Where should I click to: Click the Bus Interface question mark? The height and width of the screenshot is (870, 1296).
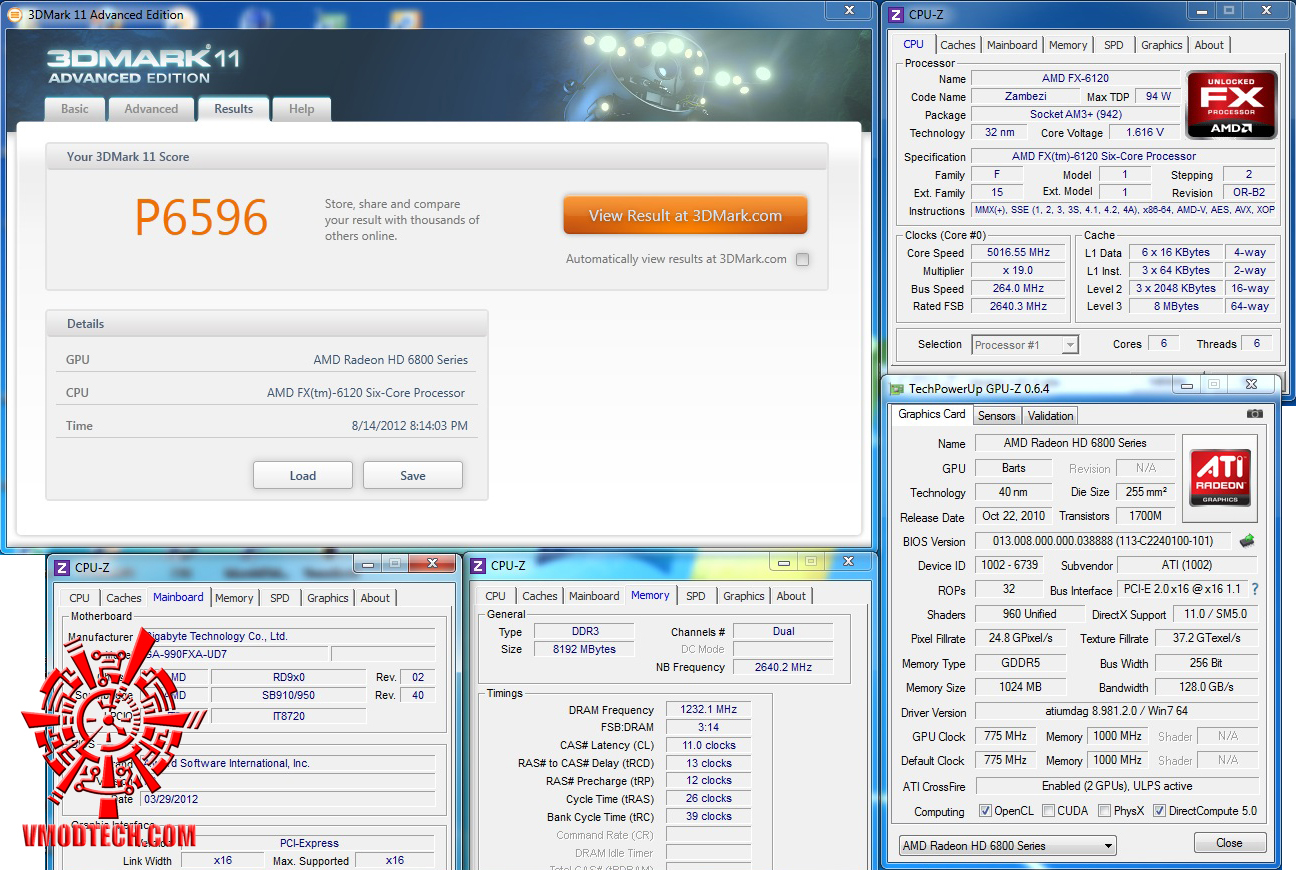coord(1255,590)
